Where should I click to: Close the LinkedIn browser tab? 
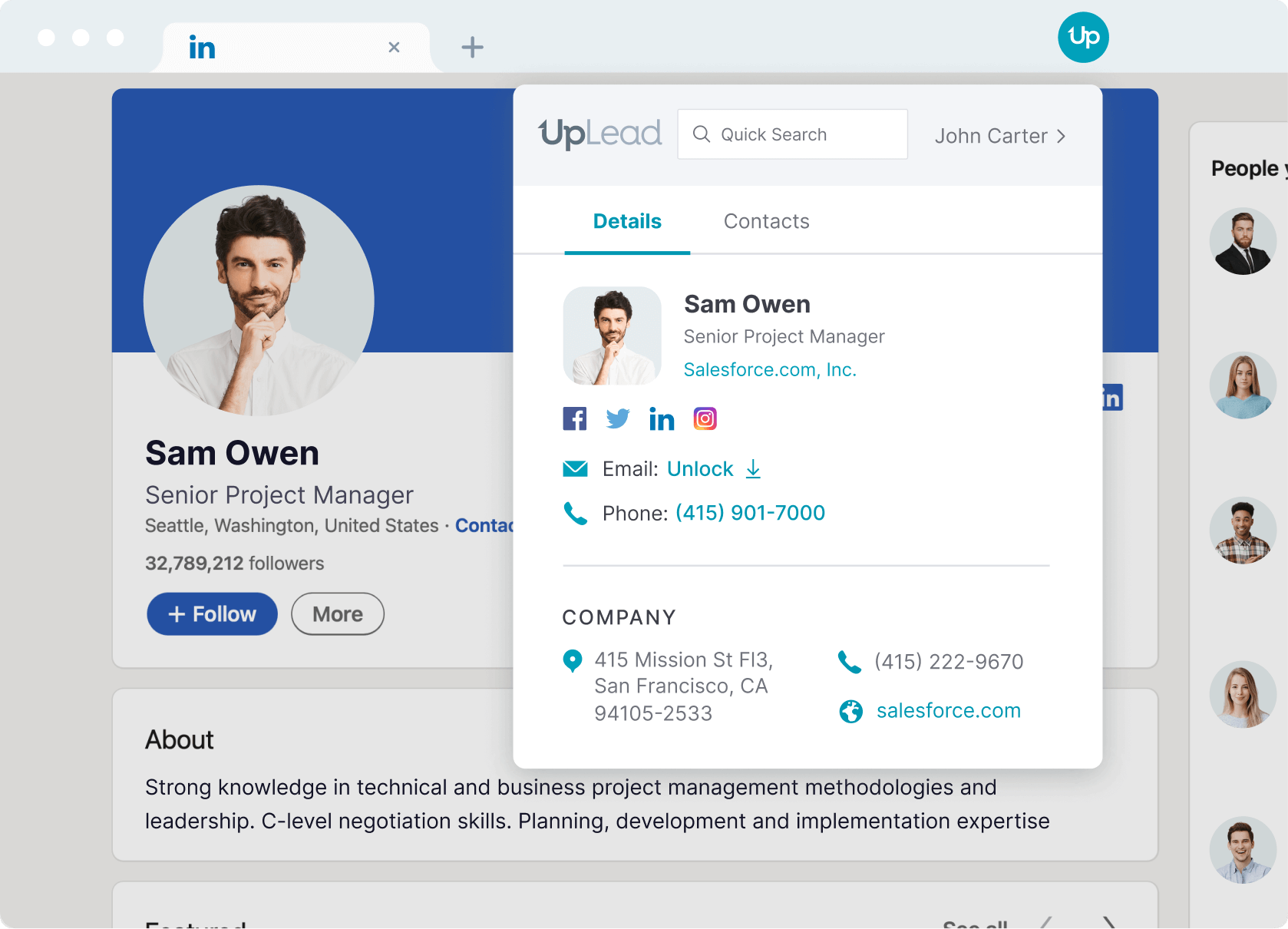[x=394, y=48]
